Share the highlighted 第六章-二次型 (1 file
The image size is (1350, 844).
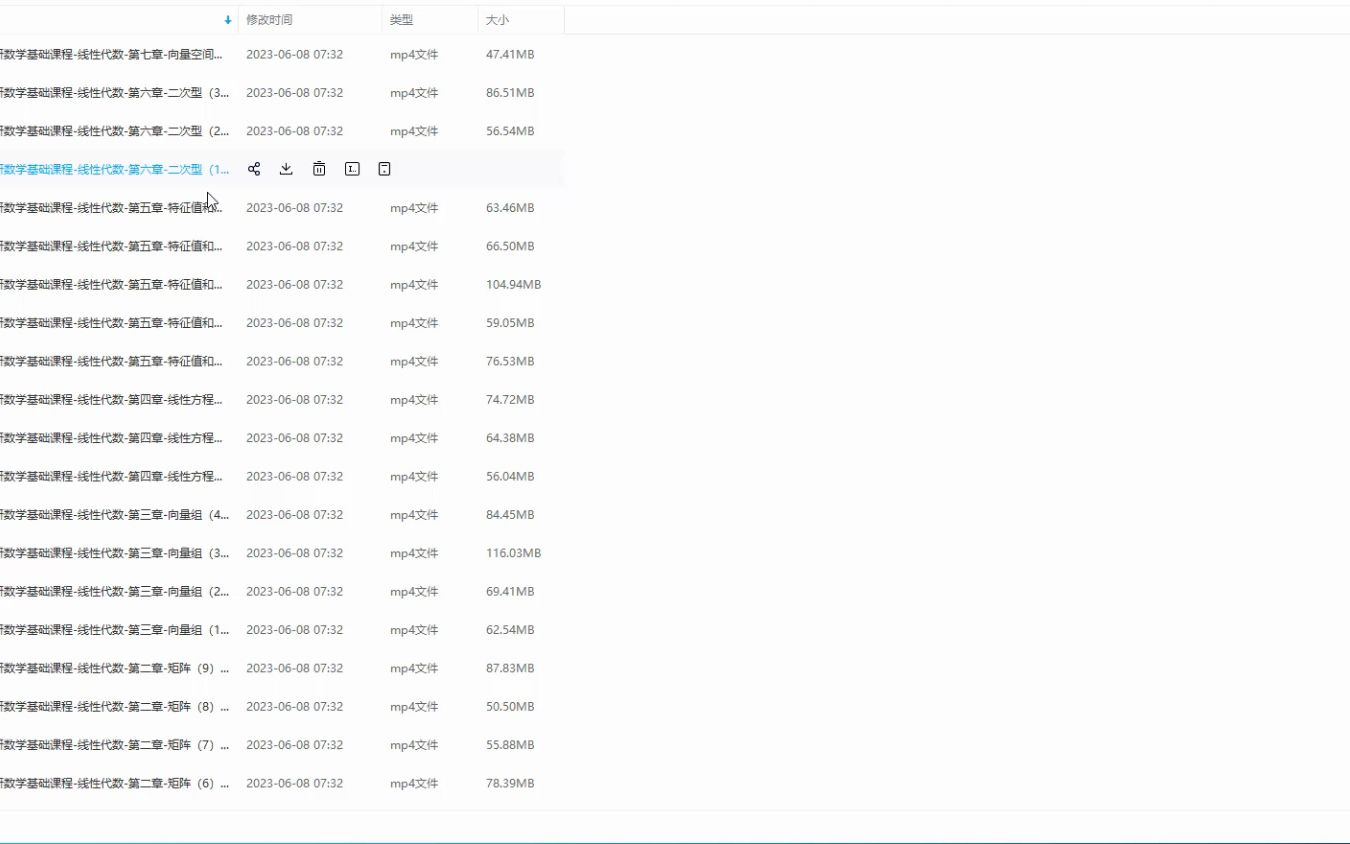point(254,169)
